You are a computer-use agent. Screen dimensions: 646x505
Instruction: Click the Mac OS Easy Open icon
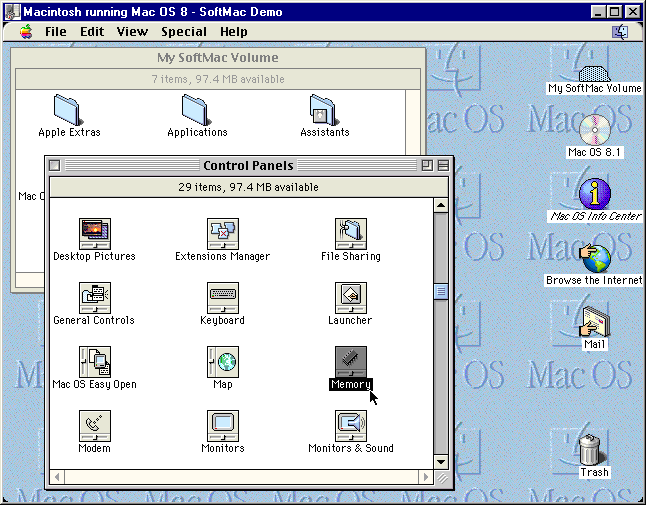pyautogui.click(x=95, y=362)
